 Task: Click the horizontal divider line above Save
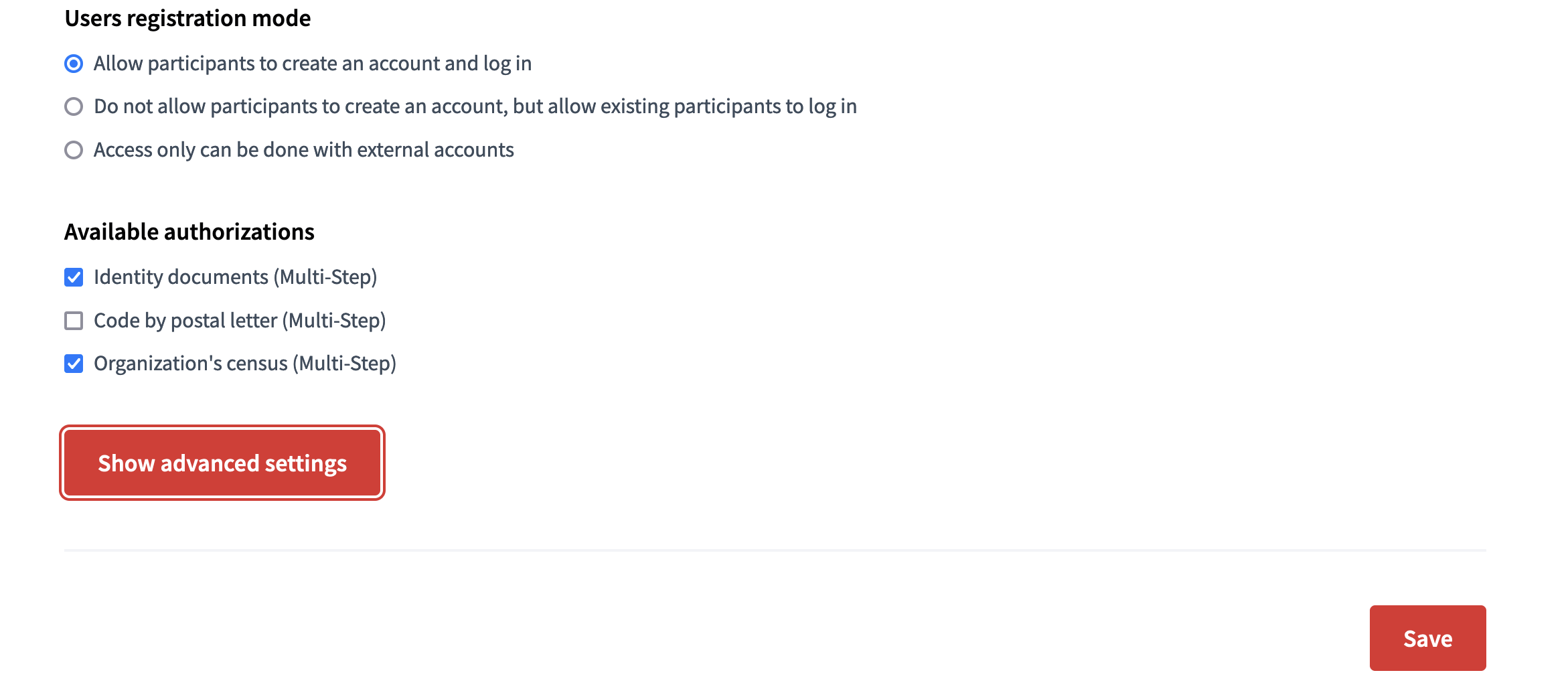[x=775, y=550]
